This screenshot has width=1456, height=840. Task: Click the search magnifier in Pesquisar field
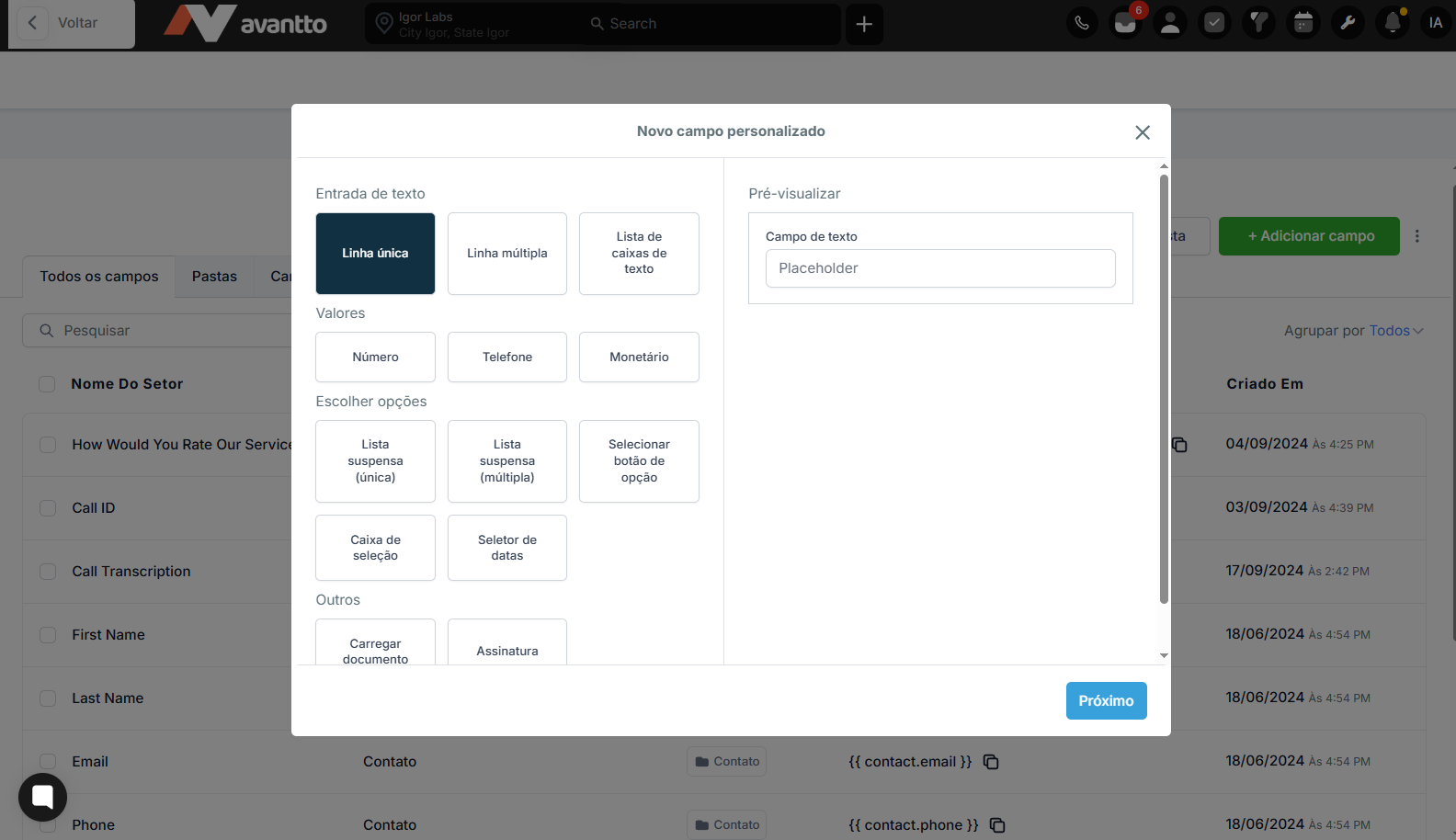tap(47, 331)
